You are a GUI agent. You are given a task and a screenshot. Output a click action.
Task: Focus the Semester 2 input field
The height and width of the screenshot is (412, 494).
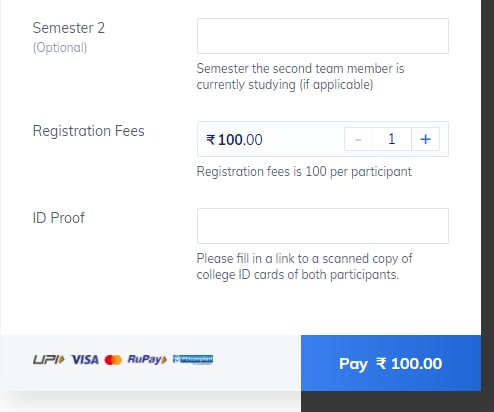click(323, 36)
